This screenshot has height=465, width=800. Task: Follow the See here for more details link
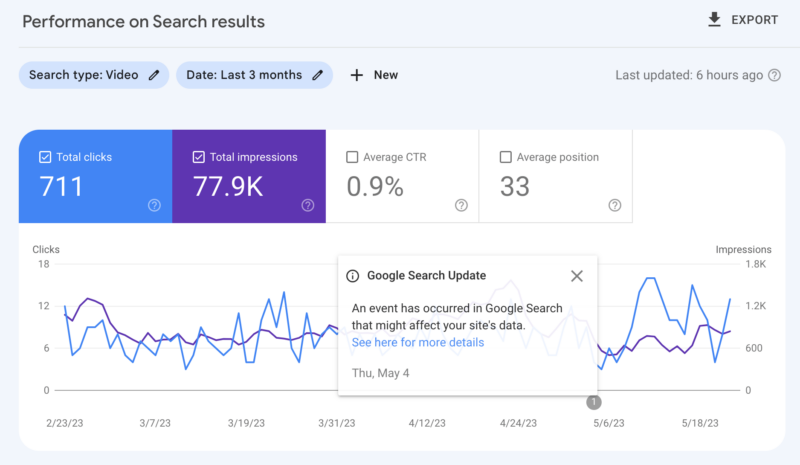[418, 342]
